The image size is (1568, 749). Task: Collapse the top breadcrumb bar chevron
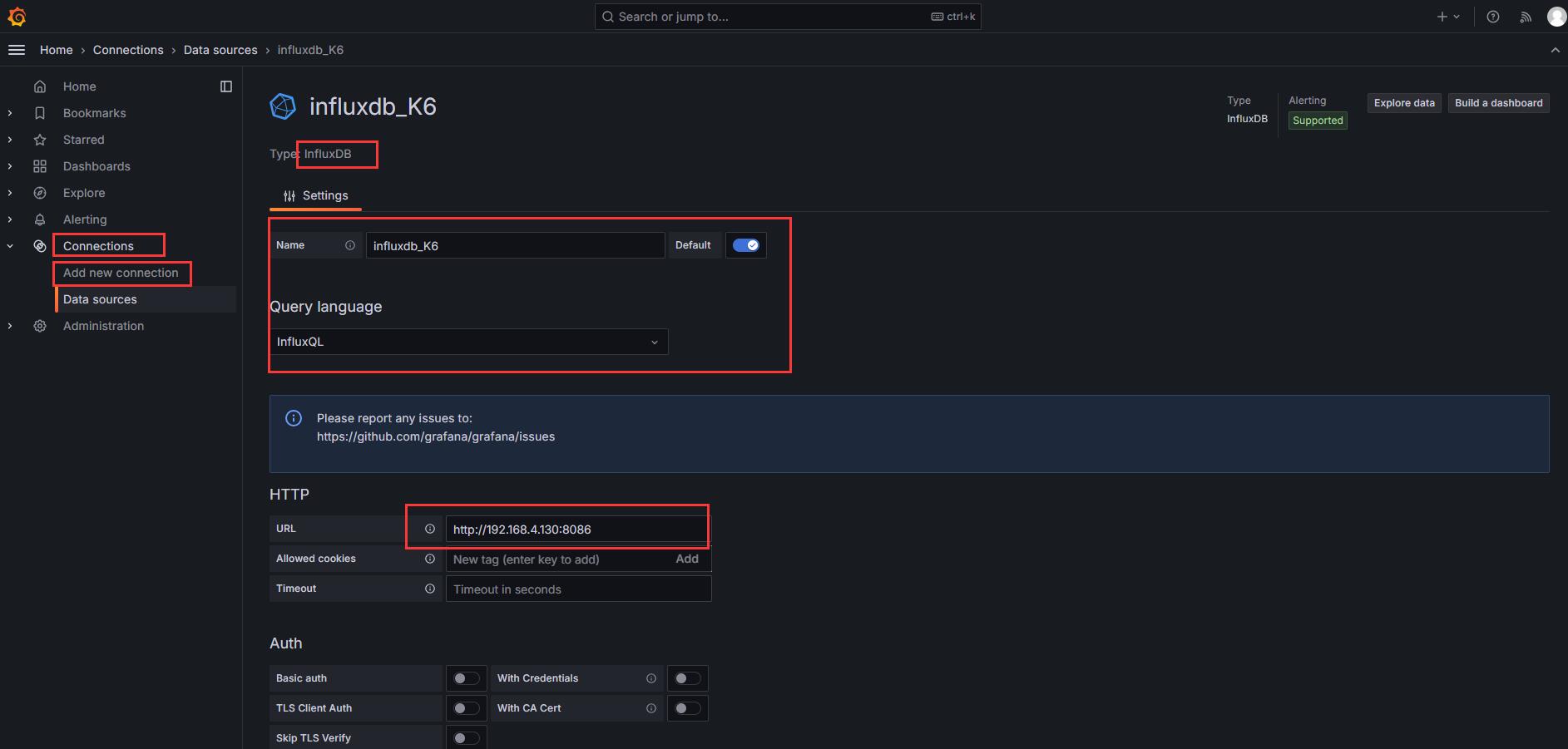1555,50
